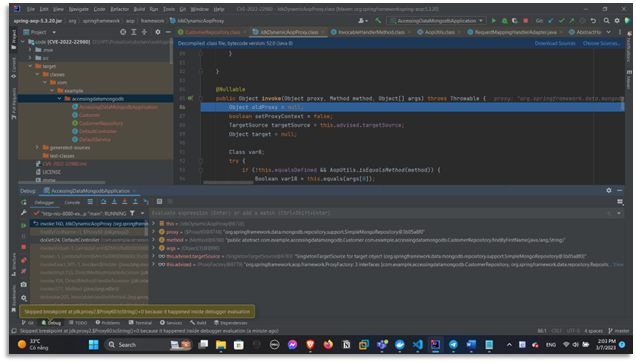
Task: Collapse the target folder
Action: coord(30,66)
